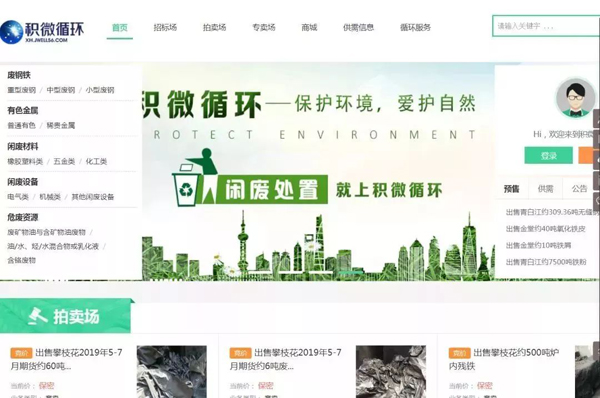The image size is (600, 398).
Task: Click the green 登录 button
Action: pos(548,156)
